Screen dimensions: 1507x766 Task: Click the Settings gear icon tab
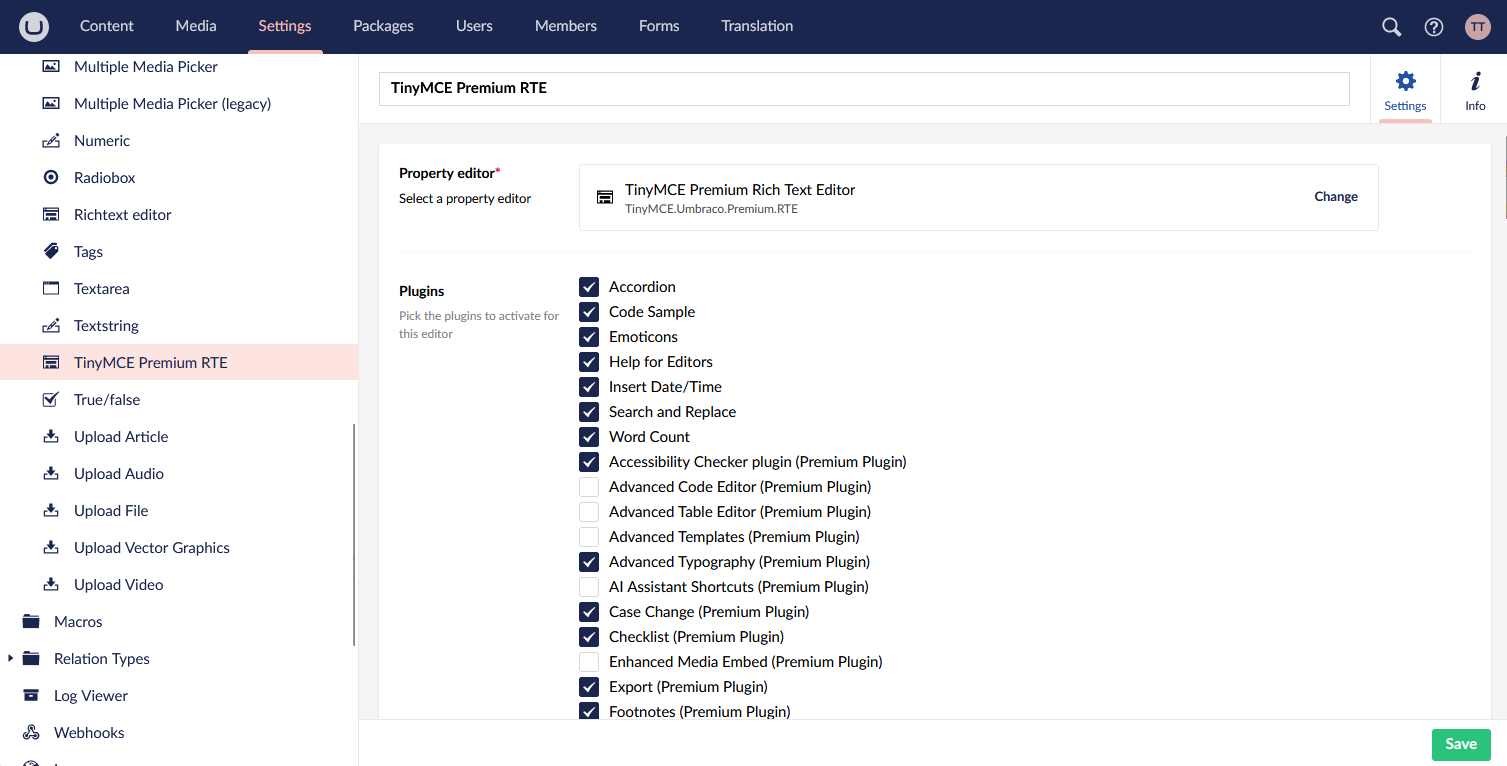(1405, 89)
